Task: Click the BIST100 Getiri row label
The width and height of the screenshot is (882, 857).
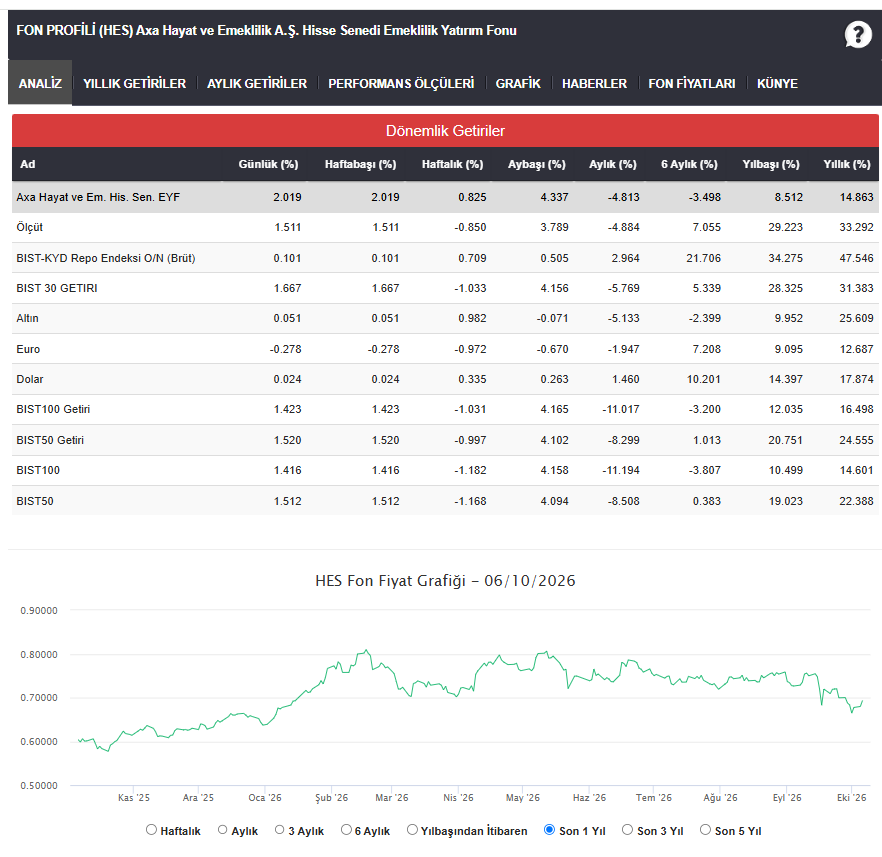Action: 53,409
